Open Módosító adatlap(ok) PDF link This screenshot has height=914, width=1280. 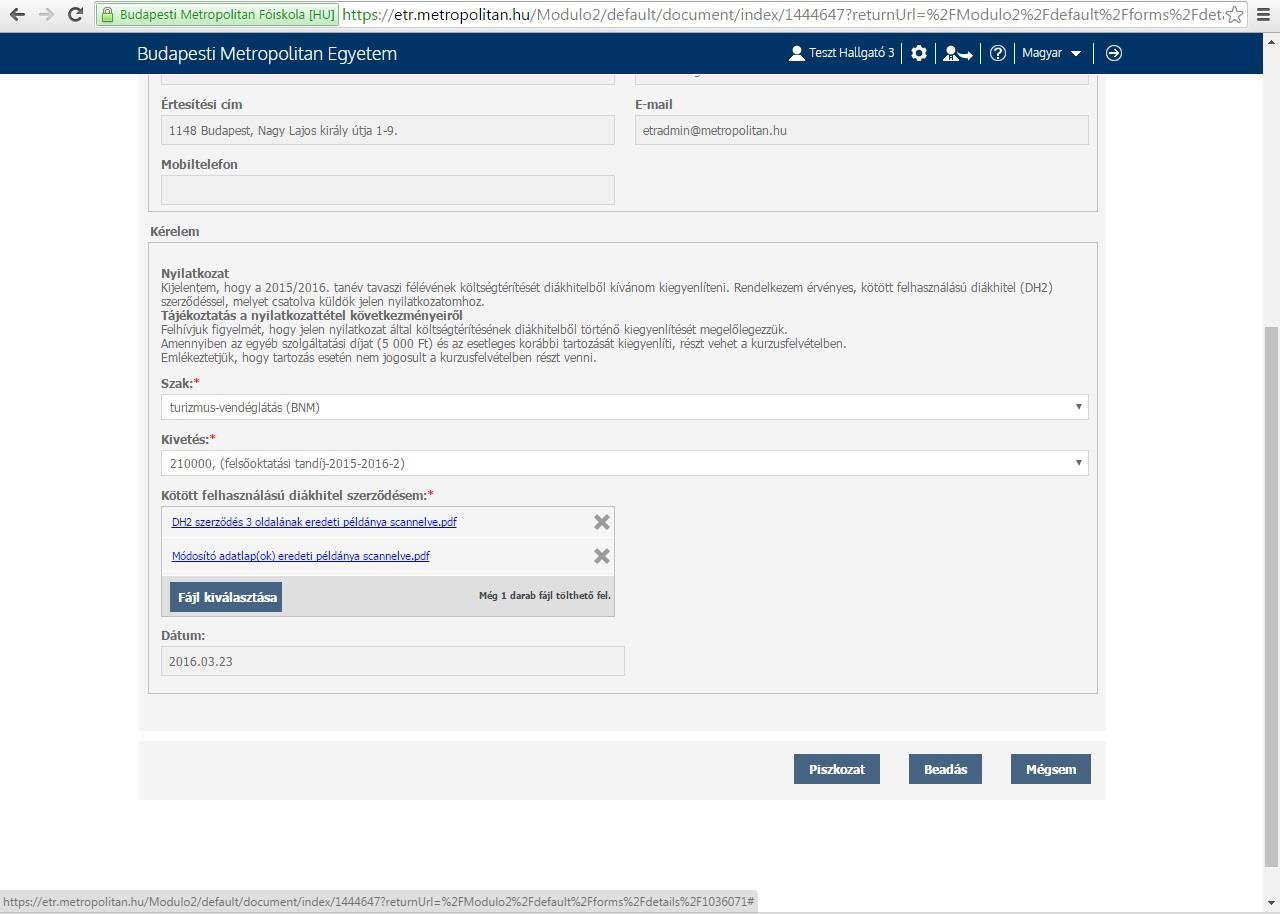click(x=301, y=556)
